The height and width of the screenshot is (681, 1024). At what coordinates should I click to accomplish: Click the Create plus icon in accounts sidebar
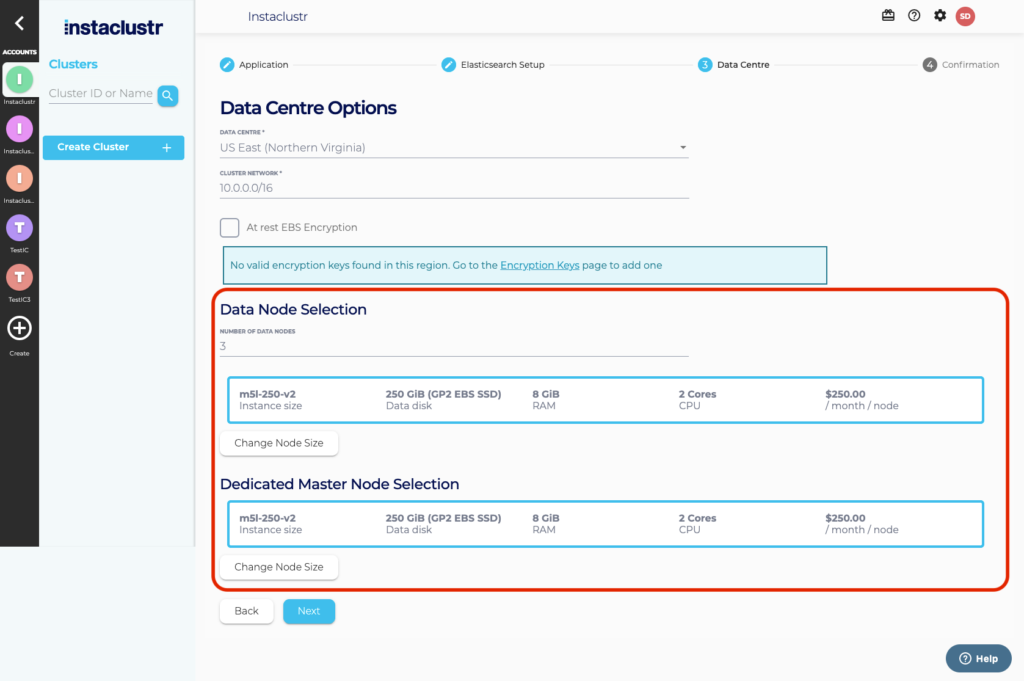pos(19,328)
